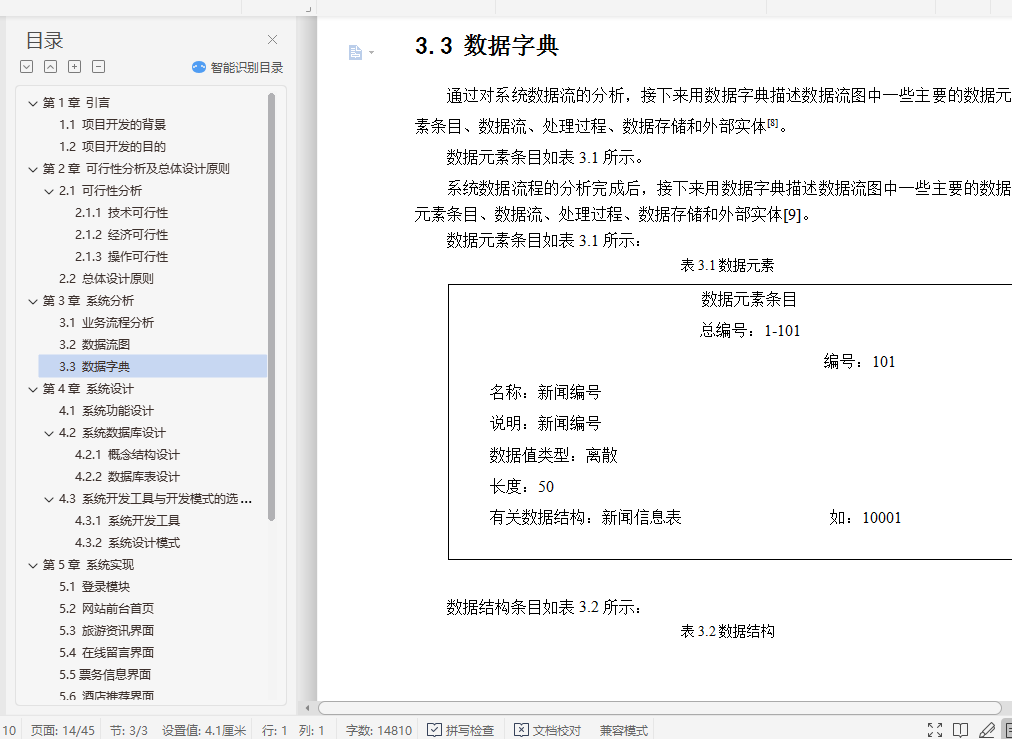The width and height of the screenshot is (1012, 739).
Task: Collapse the 第3章 系统分析 chevron
Action: (x=33, y=301)
